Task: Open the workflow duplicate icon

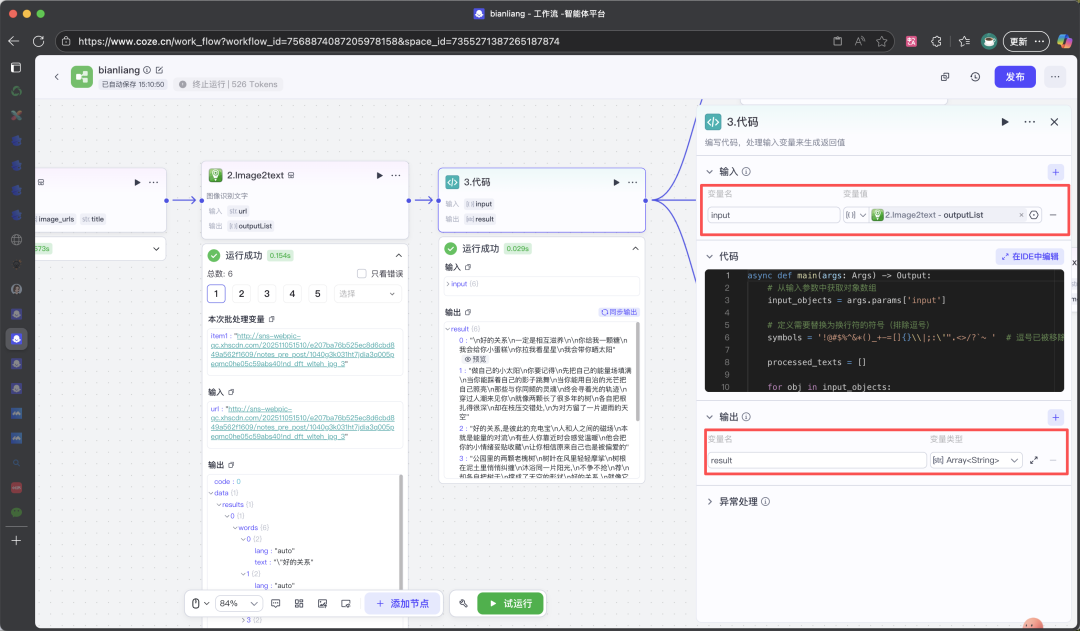Action: [945, 76]
